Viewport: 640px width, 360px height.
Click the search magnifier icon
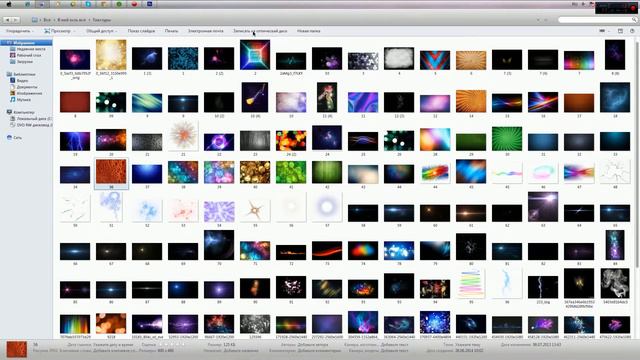tap(634, 20)
